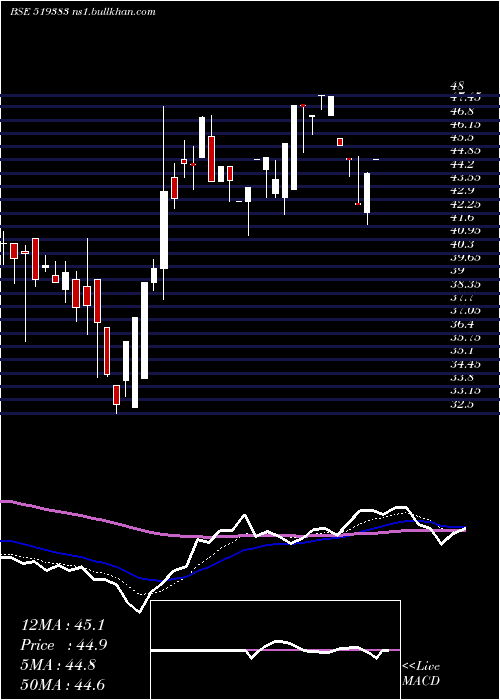Select the '42.25' price axis label
The height and width of the screenshot is (700, 500).
(x=465, y=204)
